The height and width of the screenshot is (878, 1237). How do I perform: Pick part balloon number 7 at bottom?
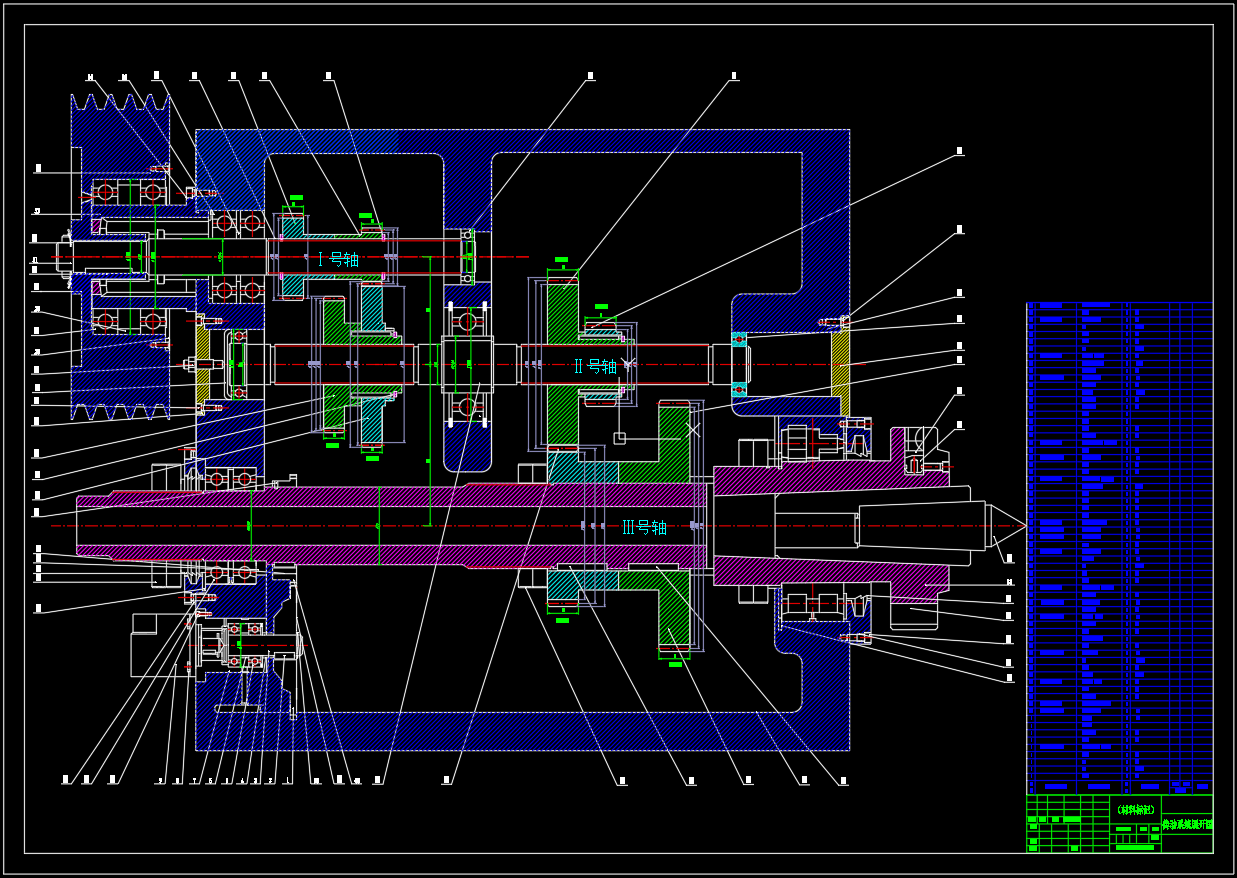(195, 780)
